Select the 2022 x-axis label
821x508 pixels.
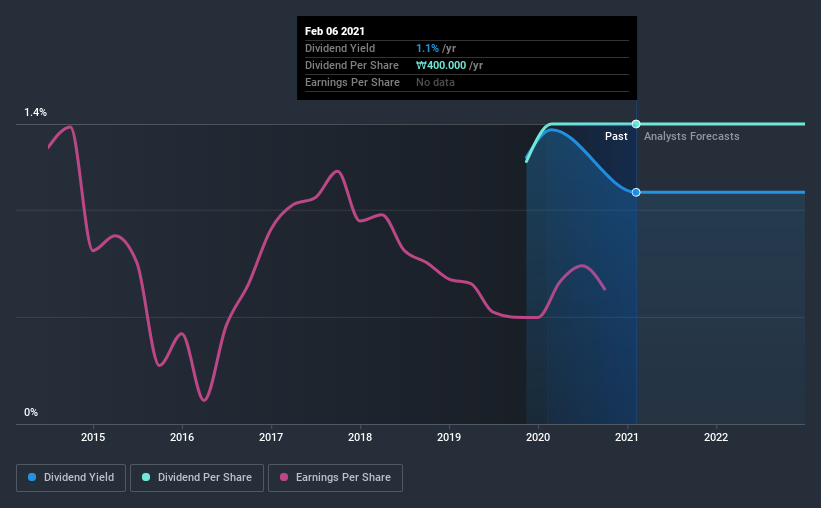pyautogui.click(x=716, y=437)
